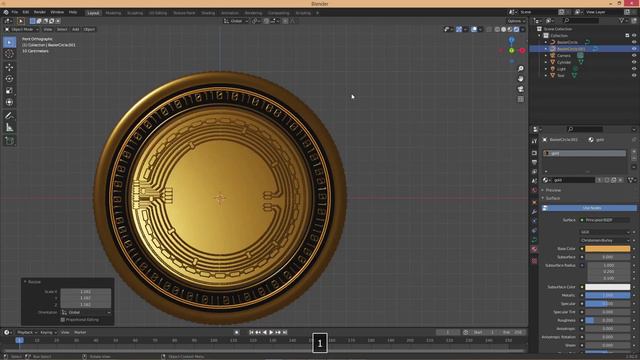Screen dimensions: 640x360
Task: Open the Add menu in viewport header
Action: pyautogui.click(x=76, y=29)
